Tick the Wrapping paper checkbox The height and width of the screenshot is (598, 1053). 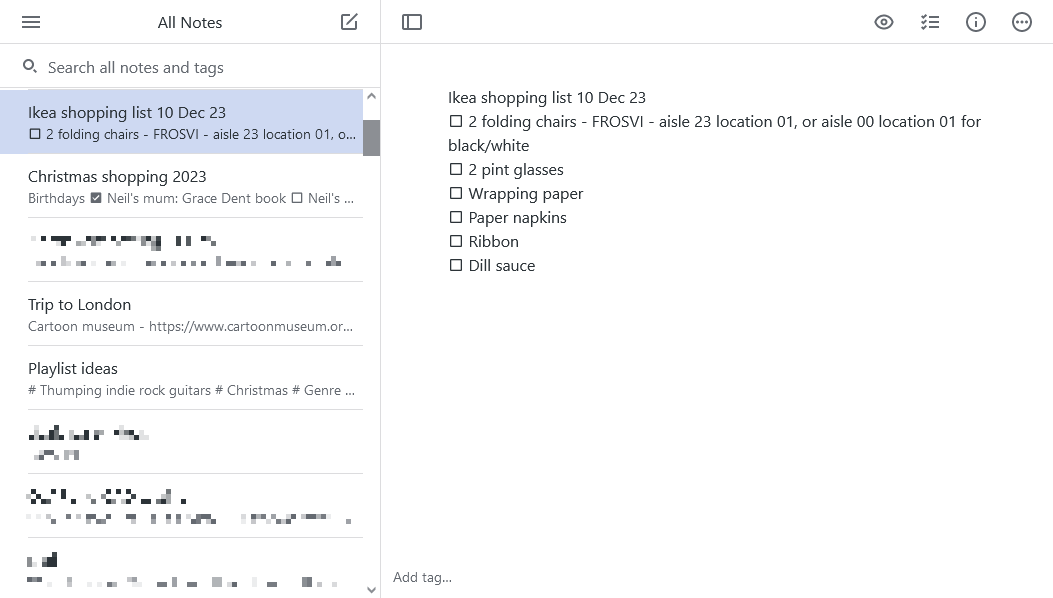tap(456, 192)
